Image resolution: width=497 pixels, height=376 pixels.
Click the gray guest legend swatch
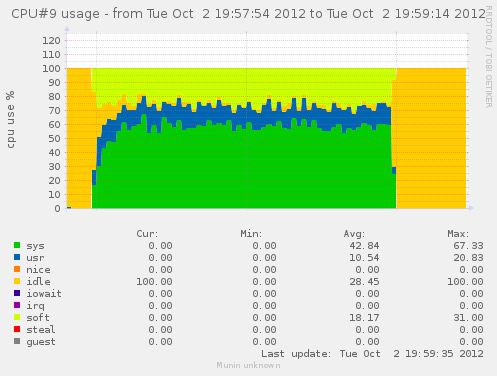(x=17, y=341)
